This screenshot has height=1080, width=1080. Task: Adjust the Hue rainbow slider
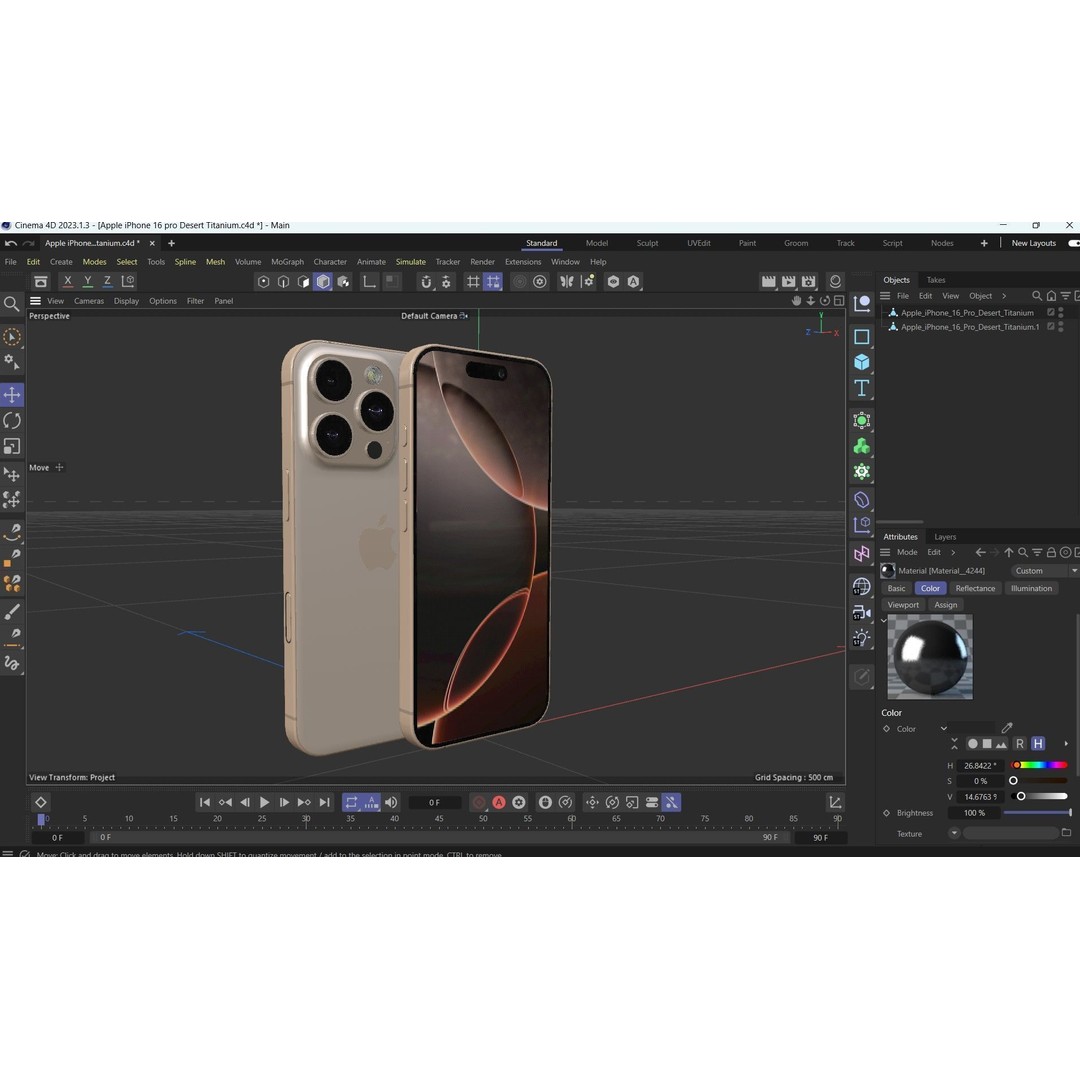[x=1039, y=765]
